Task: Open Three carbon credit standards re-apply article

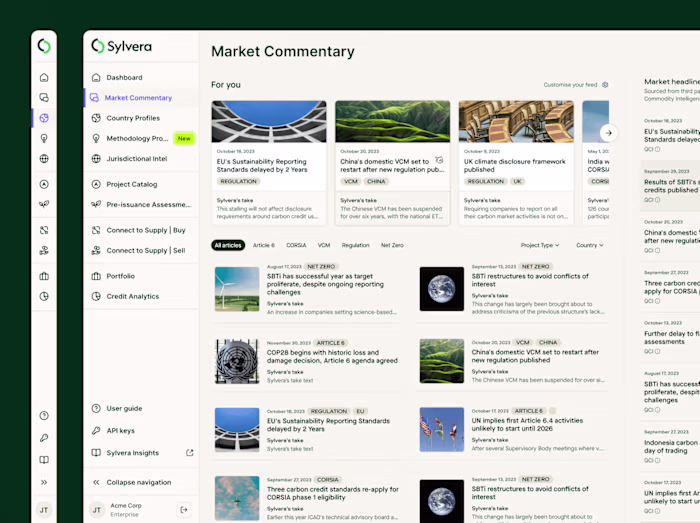Action: click(x=307, y=498)
